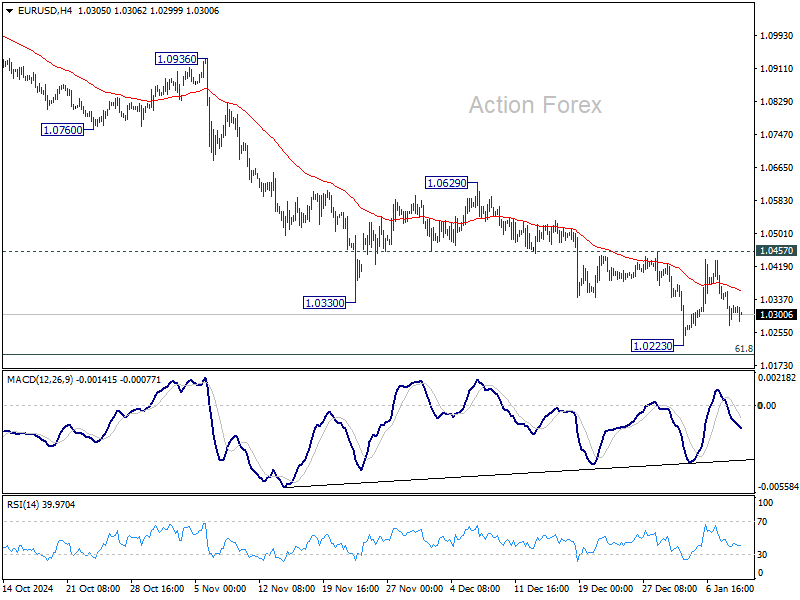The width and height of the screenshot is (800, 600).
Task: Click the 1.04570 level tag on price axis
Action: coord(777,251)
